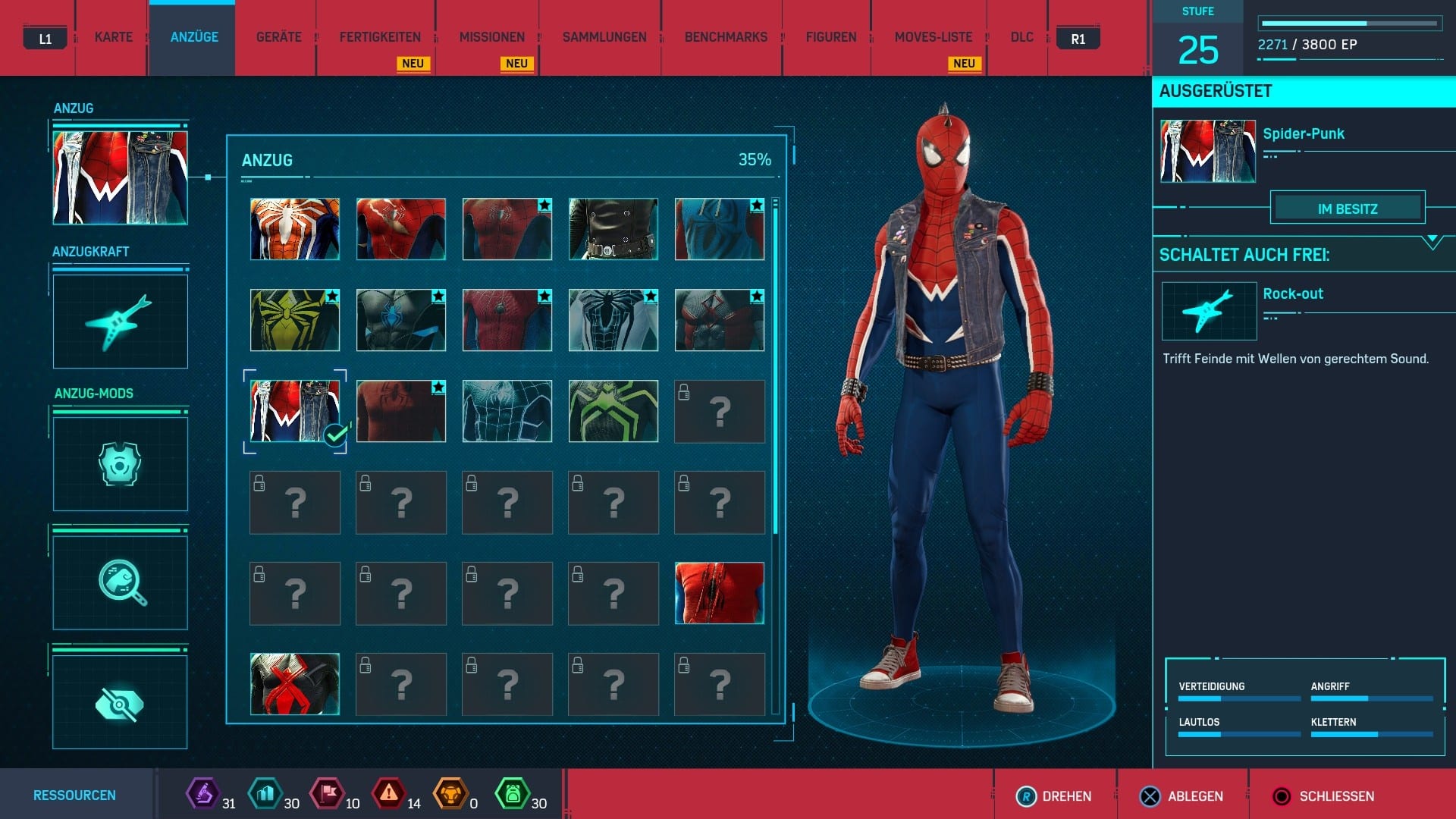Screen dimensions: 1456x819
Task: Click the 35% completion text
Action: coord(755,159)
